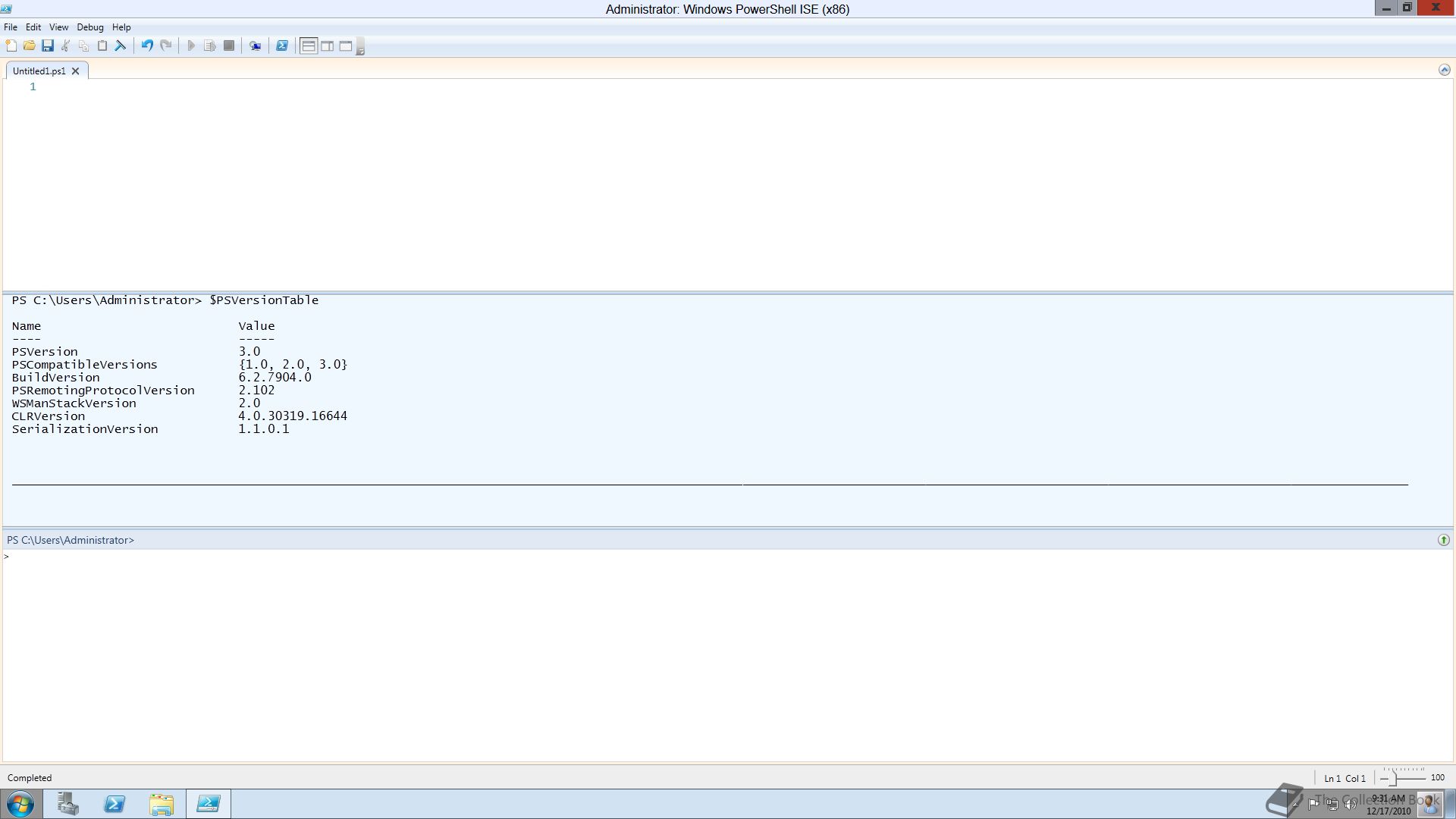
Task: Open Windows Explorer from taskbar
Action: [x=162, y=804]
